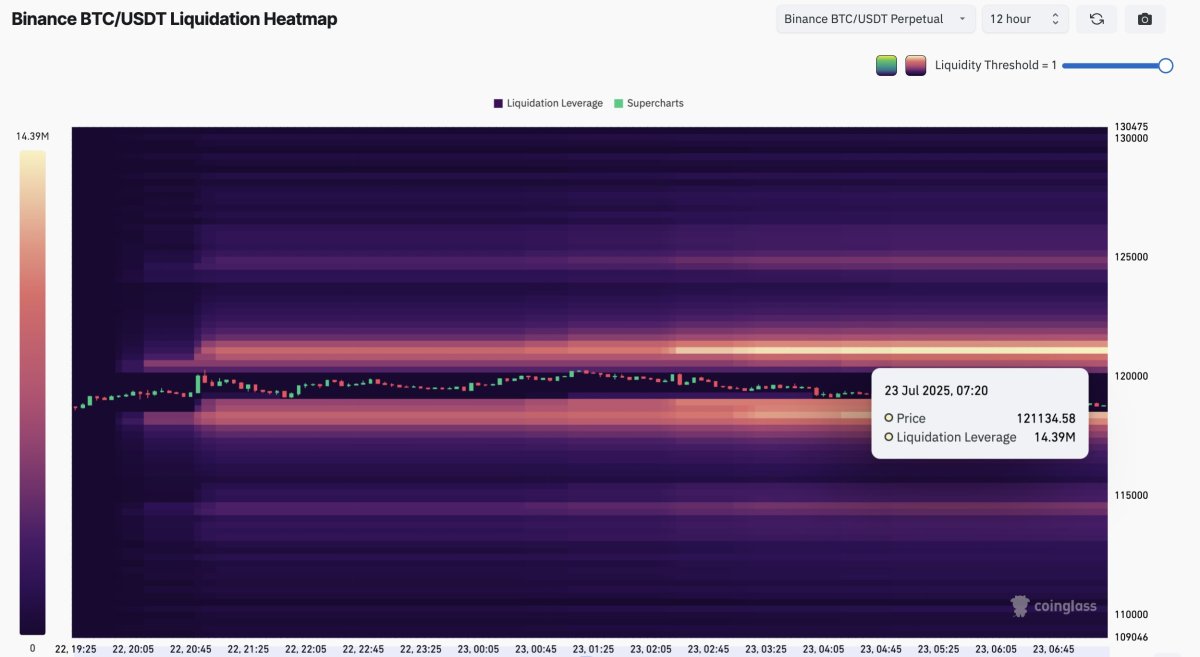
Task: Click the green Supercharts legend square
Action: point(618,103)
